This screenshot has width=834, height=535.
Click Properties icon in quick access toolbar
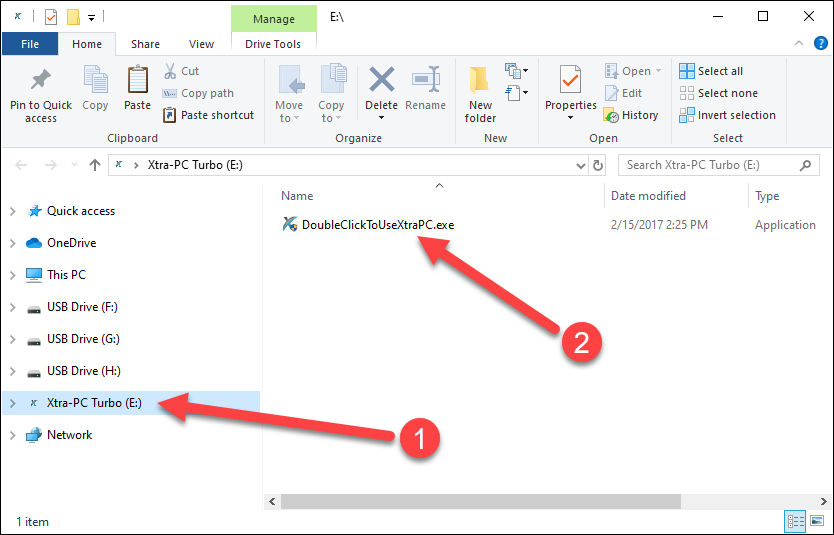(51, 17)
